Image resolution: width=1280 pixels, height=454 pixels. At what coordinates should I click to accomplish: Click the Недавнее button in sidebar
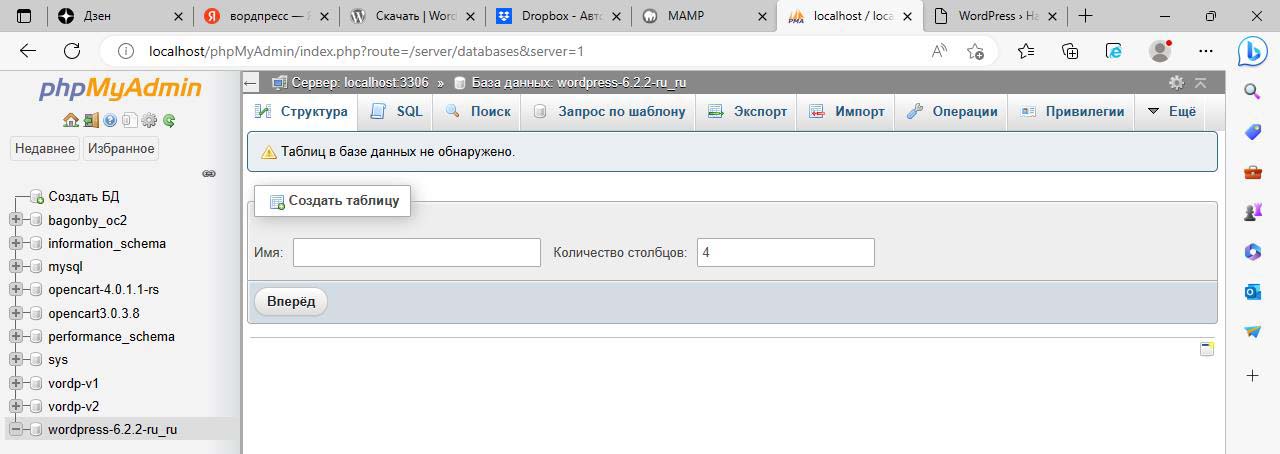click(x=44, y=148)
